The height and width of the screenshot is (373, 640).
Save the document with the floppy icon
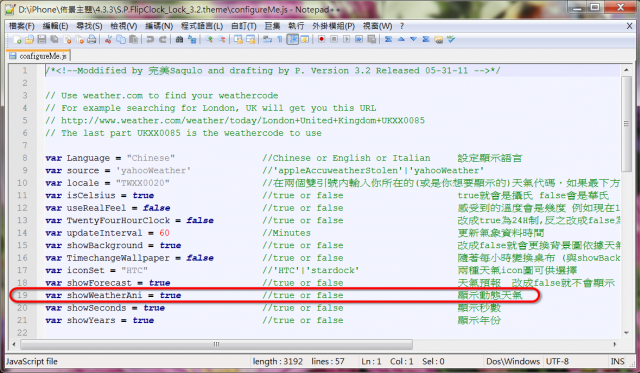tap(42, 40)
